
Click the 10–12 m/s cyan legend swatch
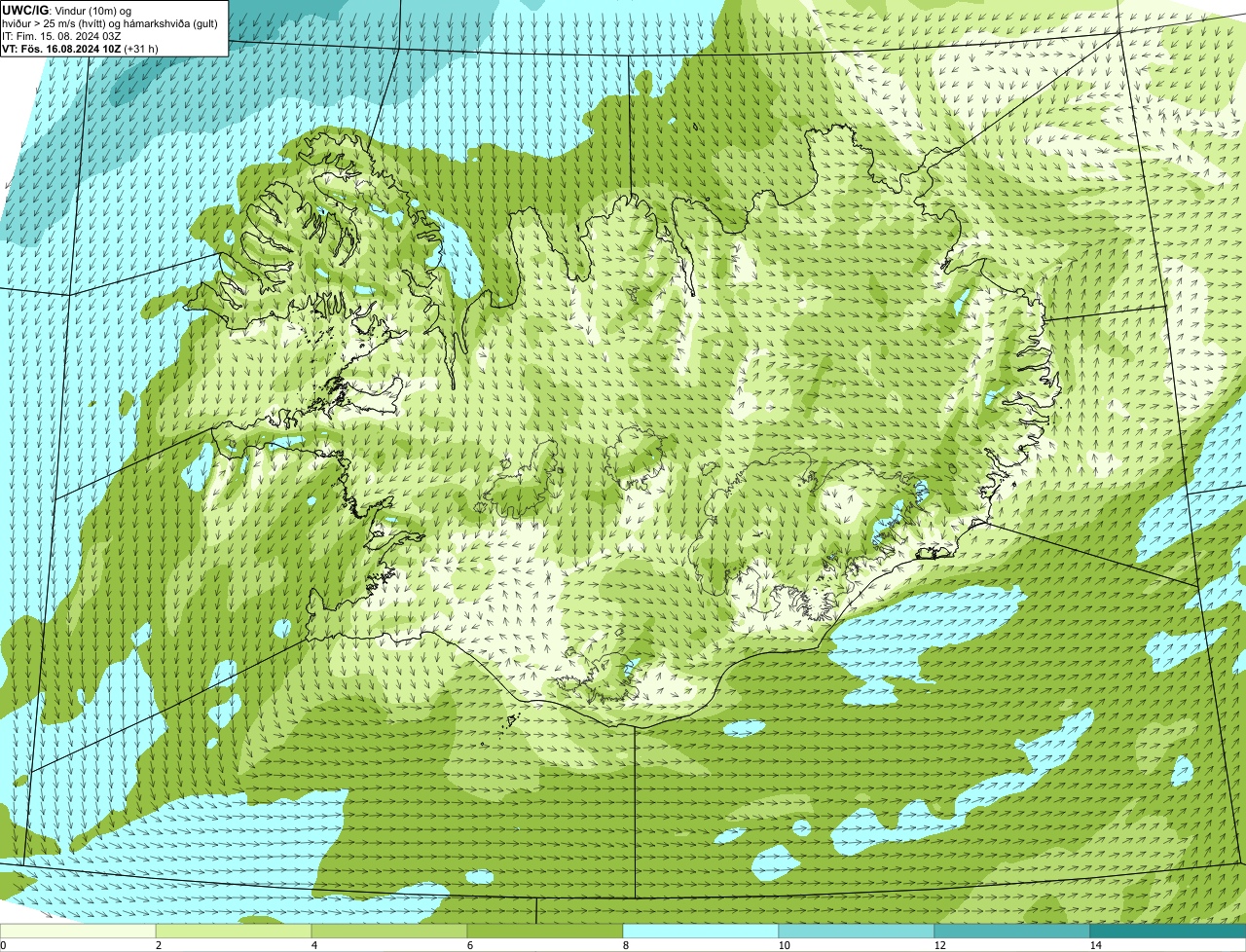click(x=857, y=931)
